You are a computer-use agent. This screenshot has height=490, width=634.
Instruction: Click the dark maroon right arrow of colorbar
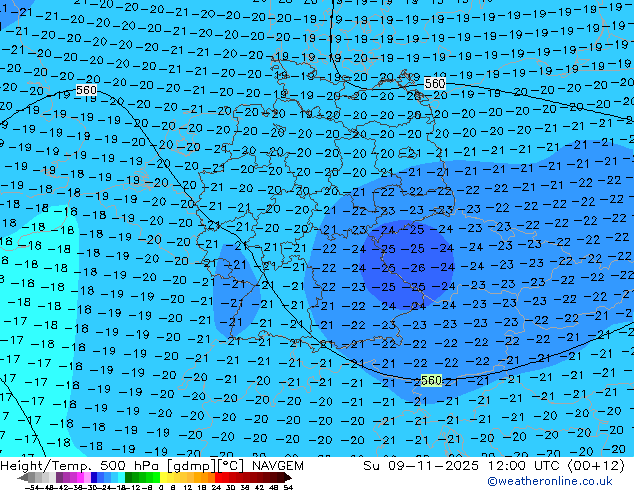(x=288, y=477)
